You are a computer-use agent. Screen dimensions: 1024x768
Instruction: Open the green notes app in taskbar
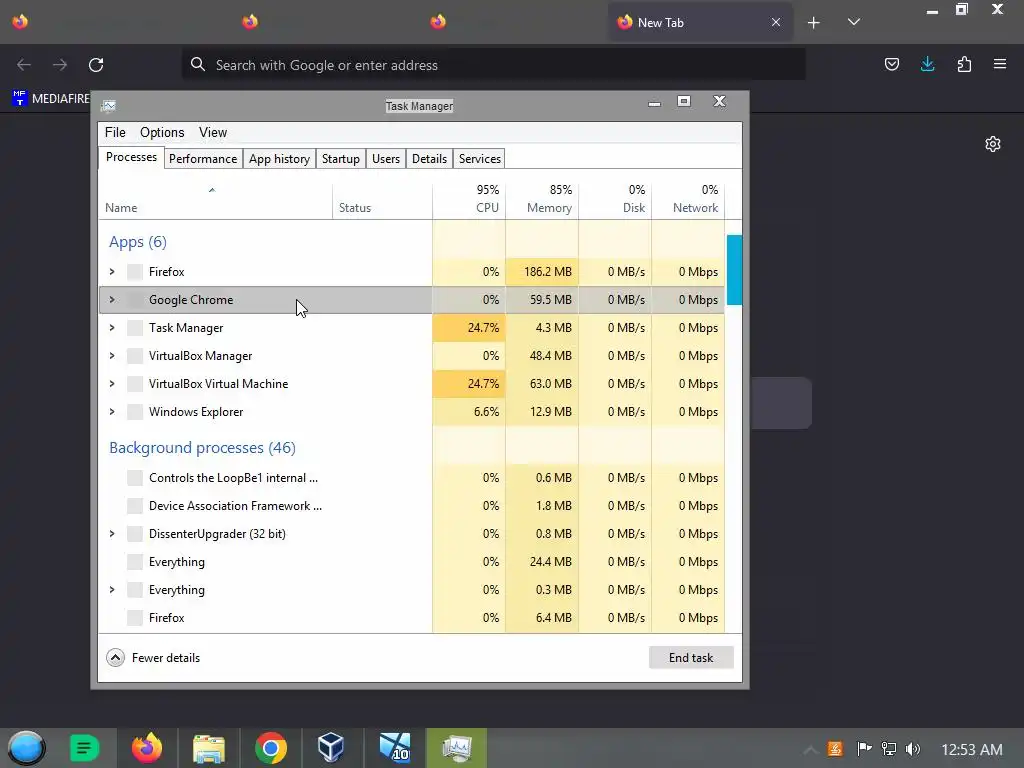click(84, 748)
